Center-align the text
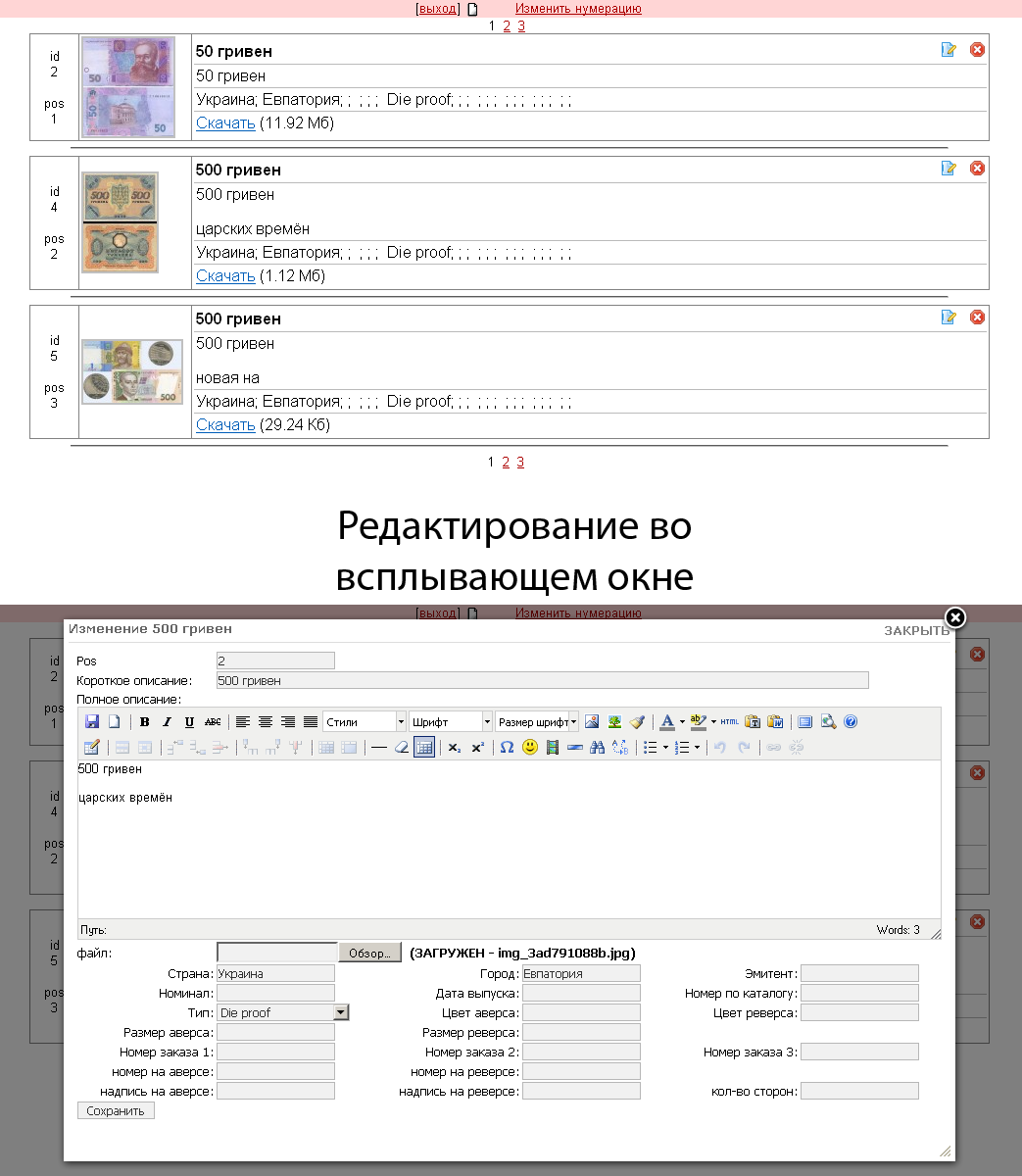Viewport: 1022px width, 1176px height. tap(266, 722)
